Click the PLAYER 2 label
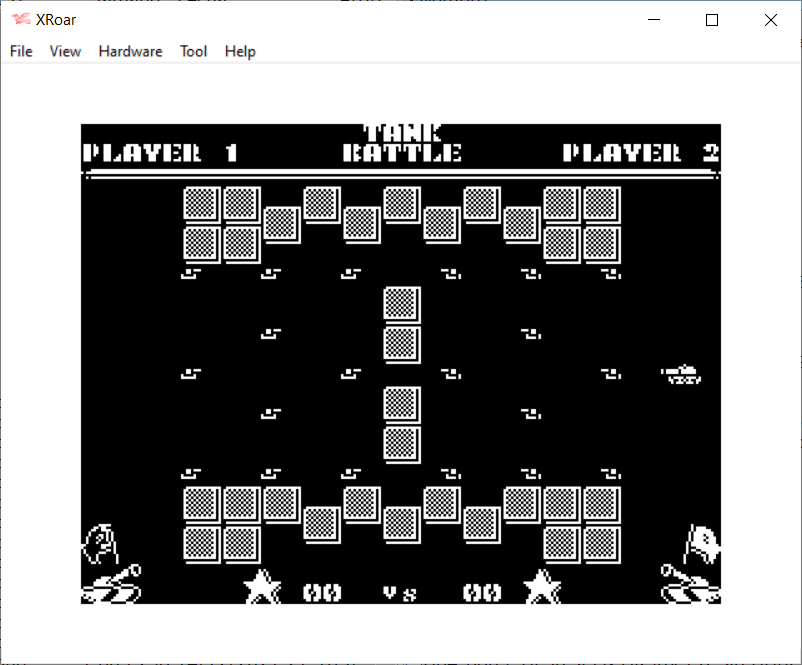The height and width of the screenshot is (665, 802). (x=640, y=153)
